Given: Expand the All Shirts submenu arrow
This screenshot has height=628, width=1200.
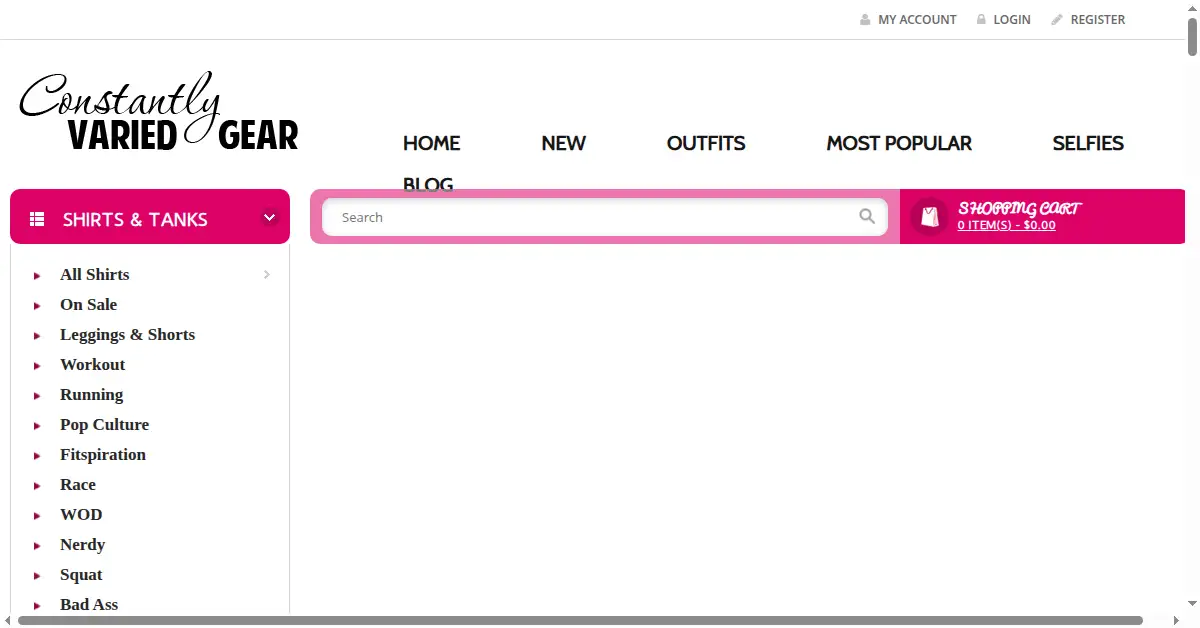Looking at the screenshot, I should click(x=267, y=275).
